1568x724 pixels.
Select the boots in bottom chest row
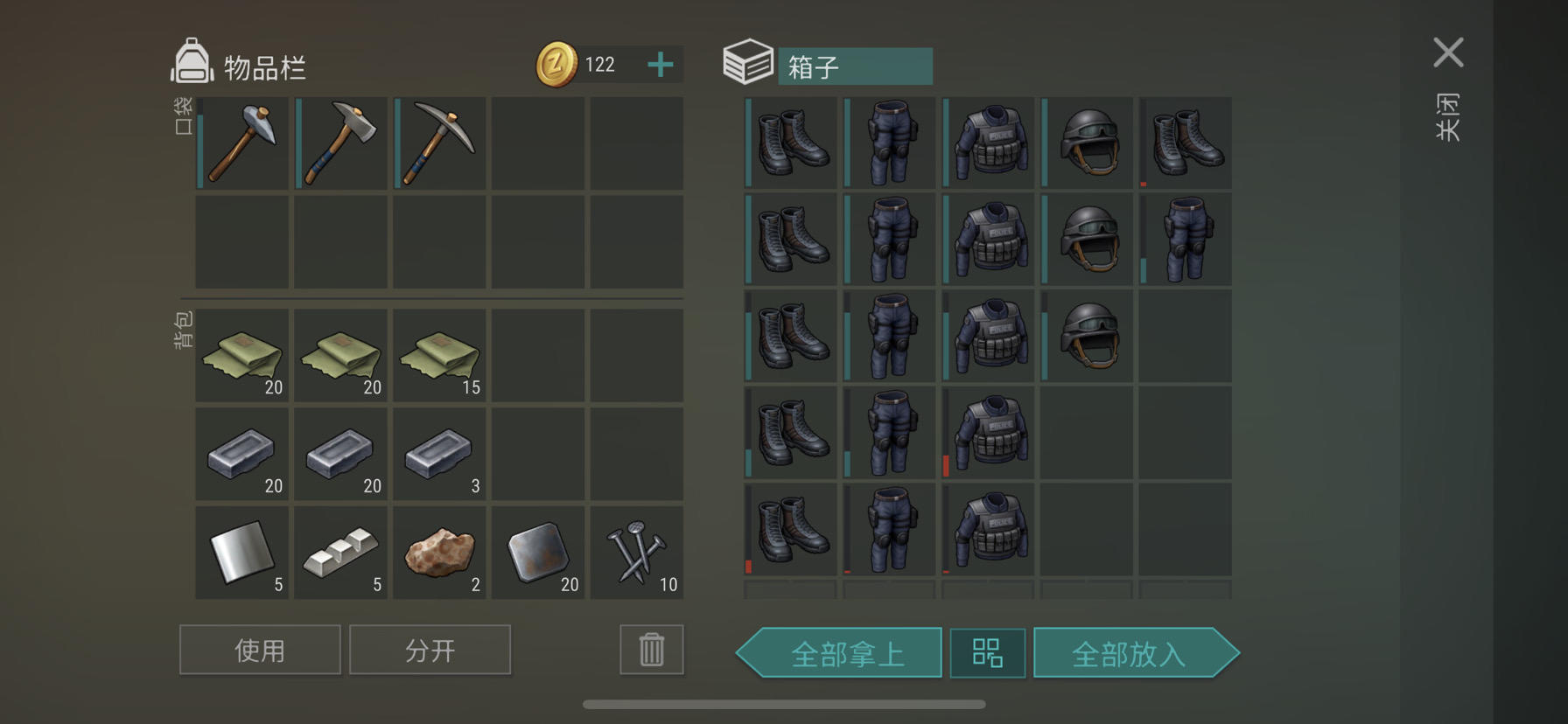point(791,529)
